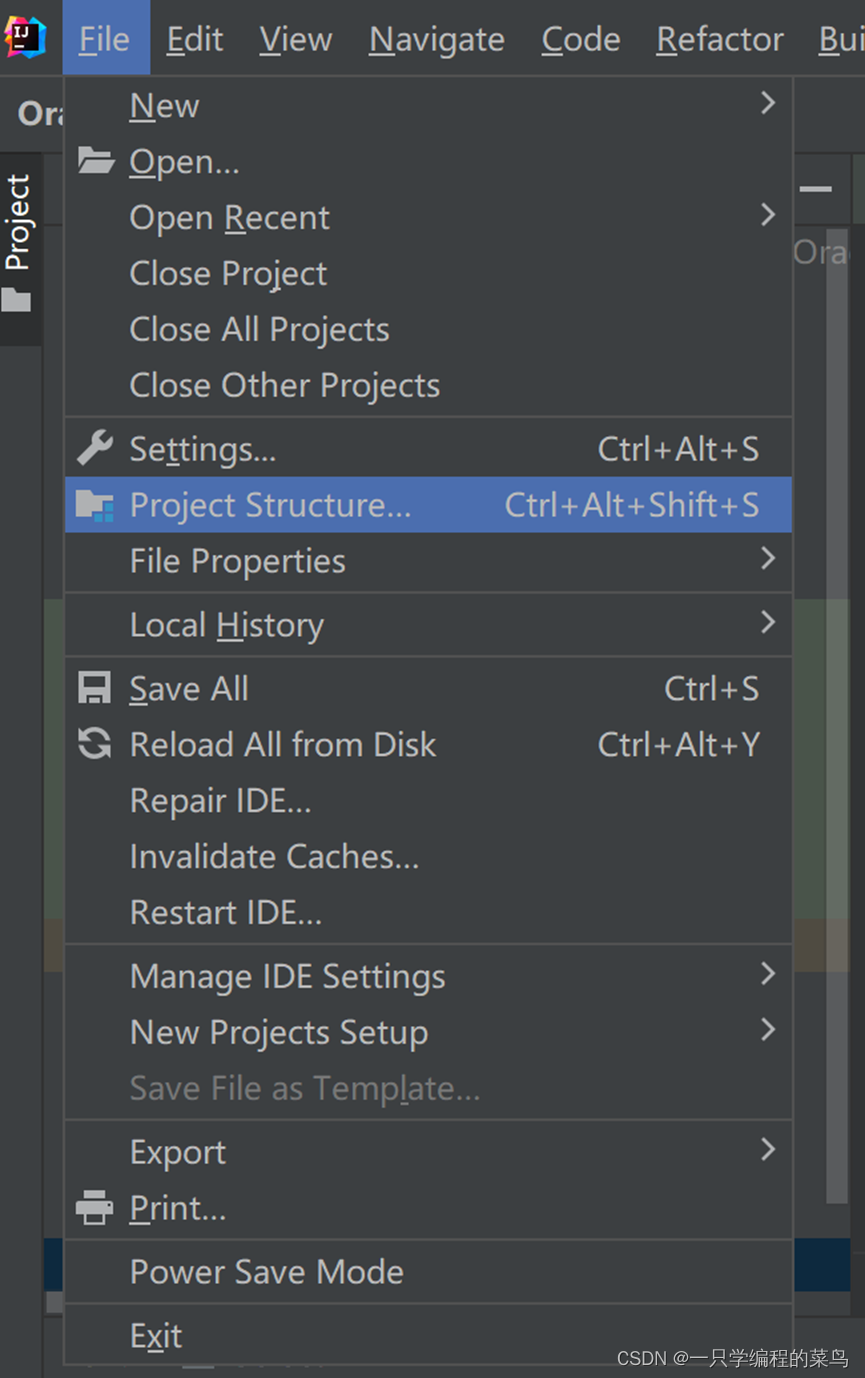The height and width of the screenshot is (1378, 865).
Task: Expand the Local History submenu arrow
Action: click(x=767, y=623)
